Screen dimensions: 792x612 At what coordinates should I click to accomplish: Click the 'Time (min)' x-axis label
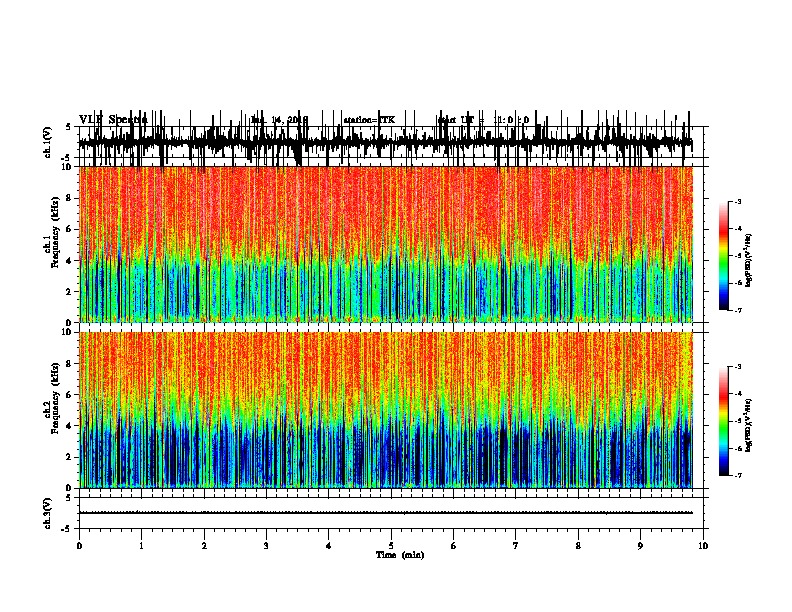point(400,555)
